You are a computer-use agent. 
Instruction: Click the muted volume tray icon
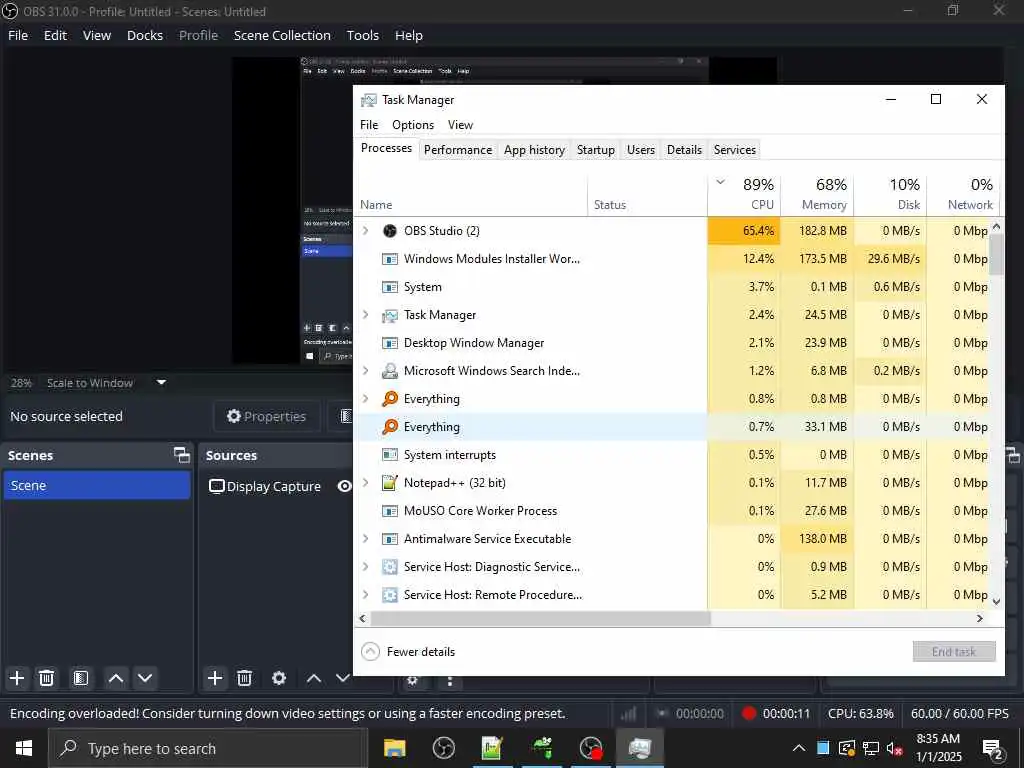tap(895, 748)
